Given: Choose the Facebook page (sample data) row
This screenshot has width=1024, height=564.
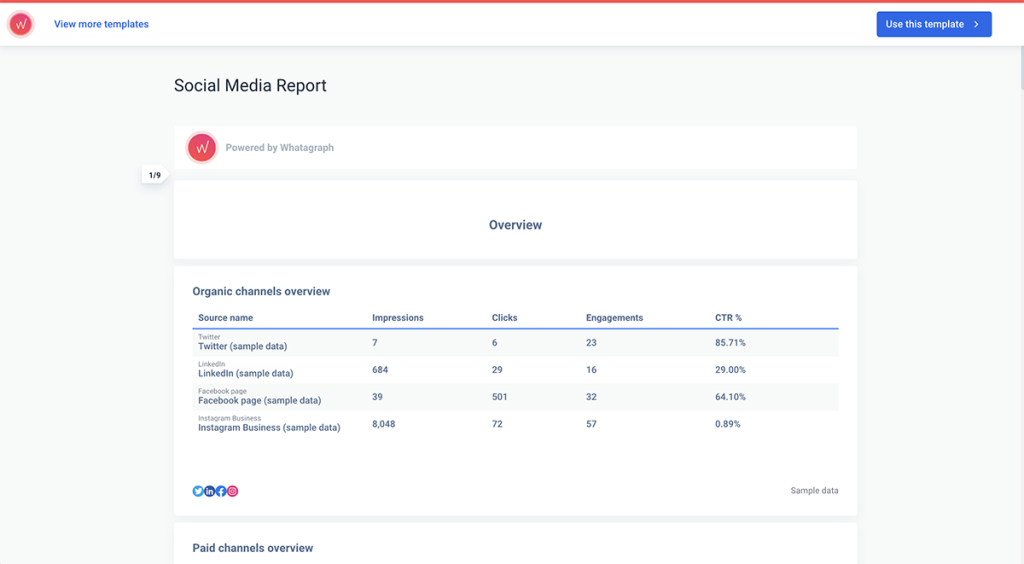Looking at the screenshot, I should tap(259, 400).
